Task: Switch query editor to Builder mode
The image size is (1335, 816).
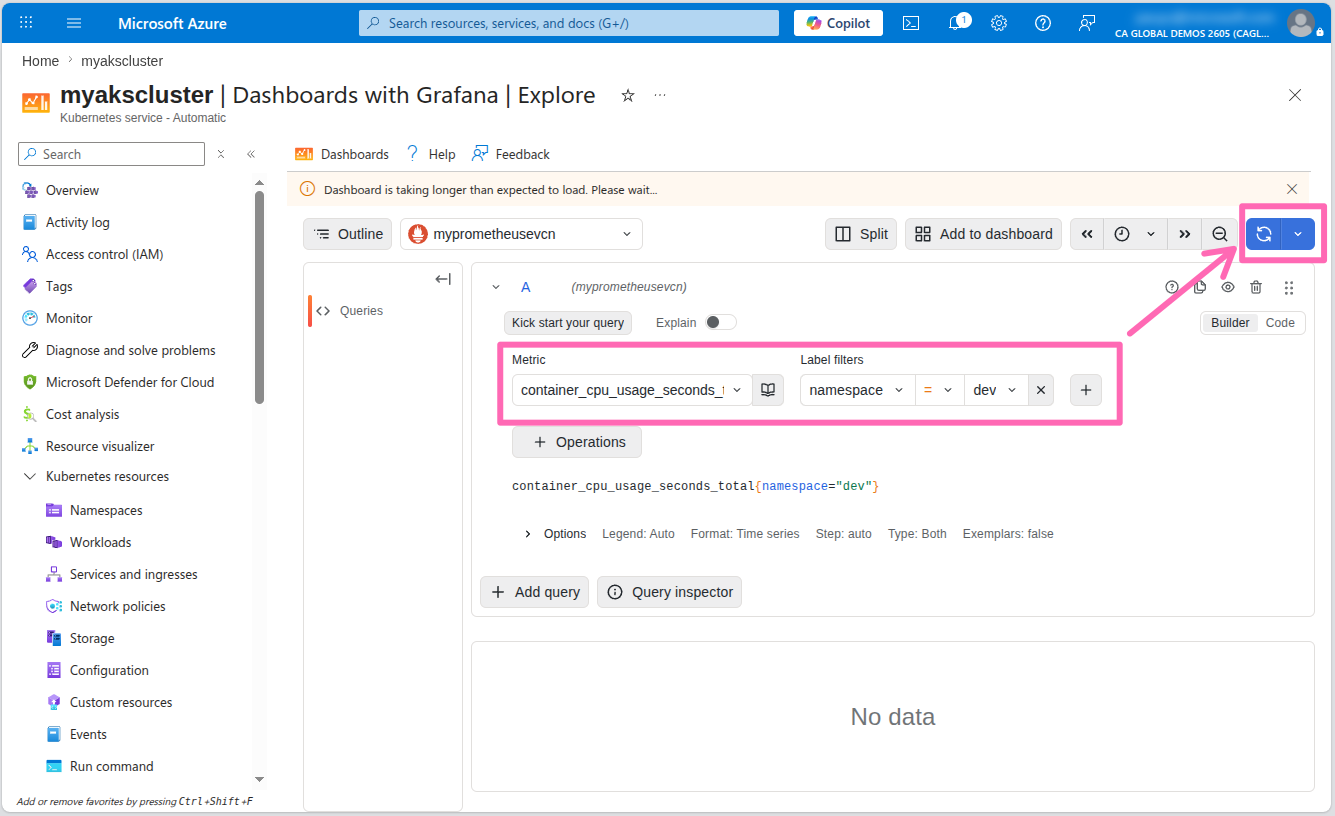Action: (1230, 322)
